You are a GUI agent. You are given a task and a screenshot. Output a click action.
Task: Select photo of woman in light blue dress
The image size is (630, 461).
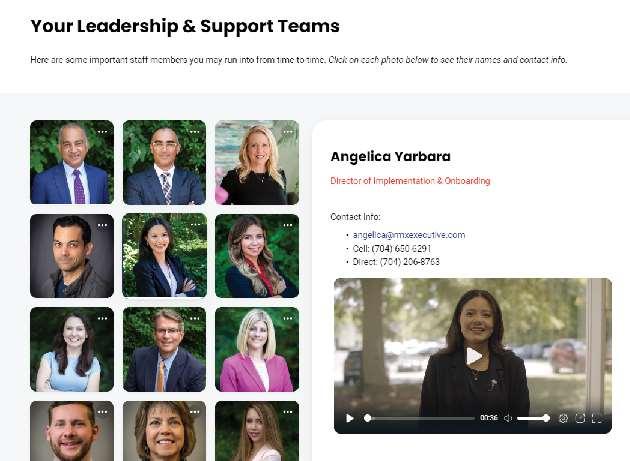point(72,349)
